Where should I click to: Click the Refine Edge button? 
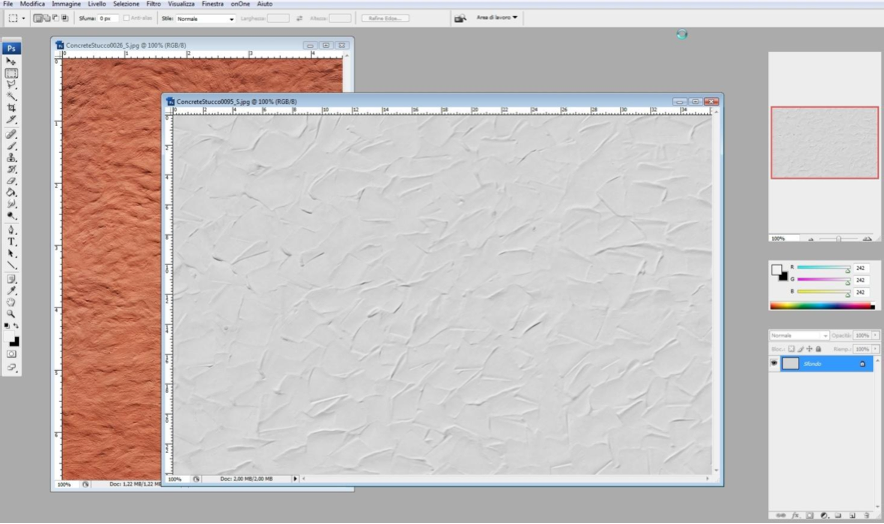[388, 18]
